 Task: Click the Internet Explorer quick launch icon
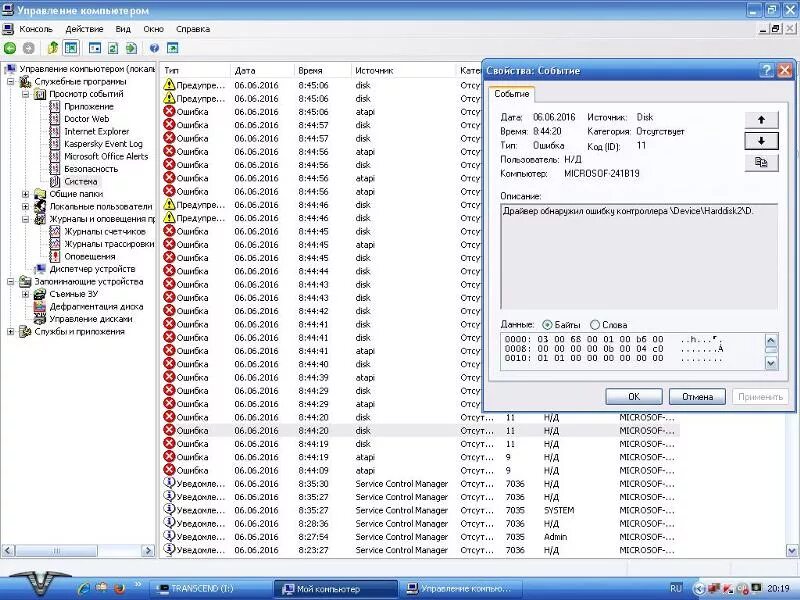click(83, 588)
